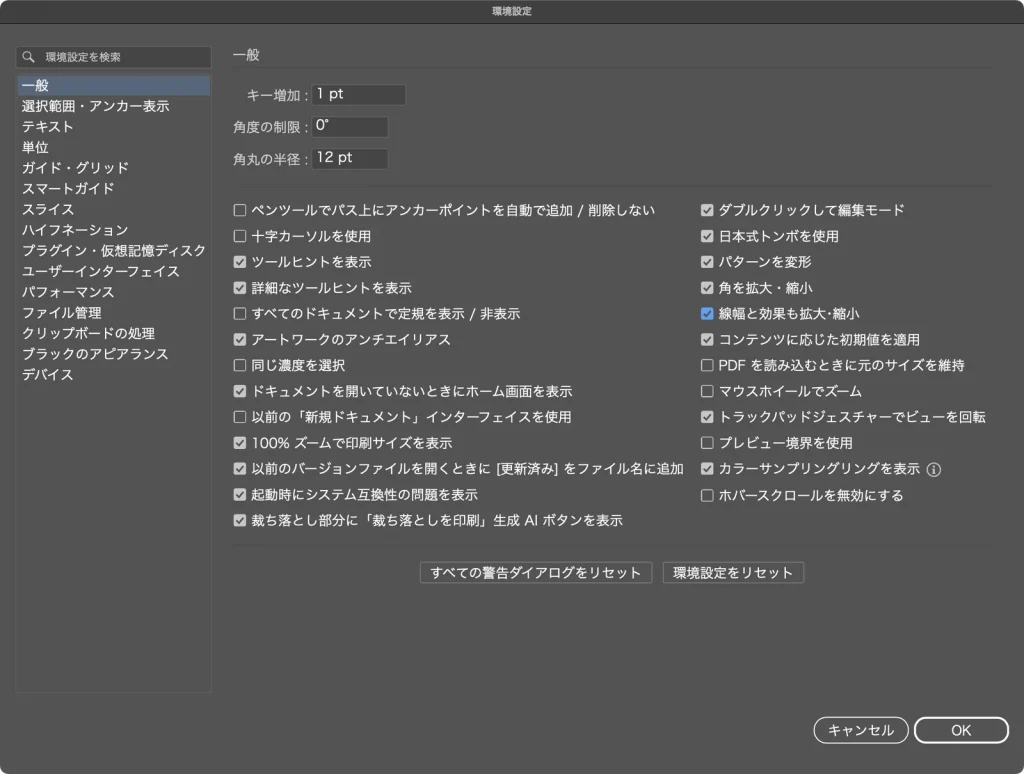1024x774 pixels.
Task: Check すべてのドキュメントで定規を表示 / 非表示
Action: [x=240, y=314]
